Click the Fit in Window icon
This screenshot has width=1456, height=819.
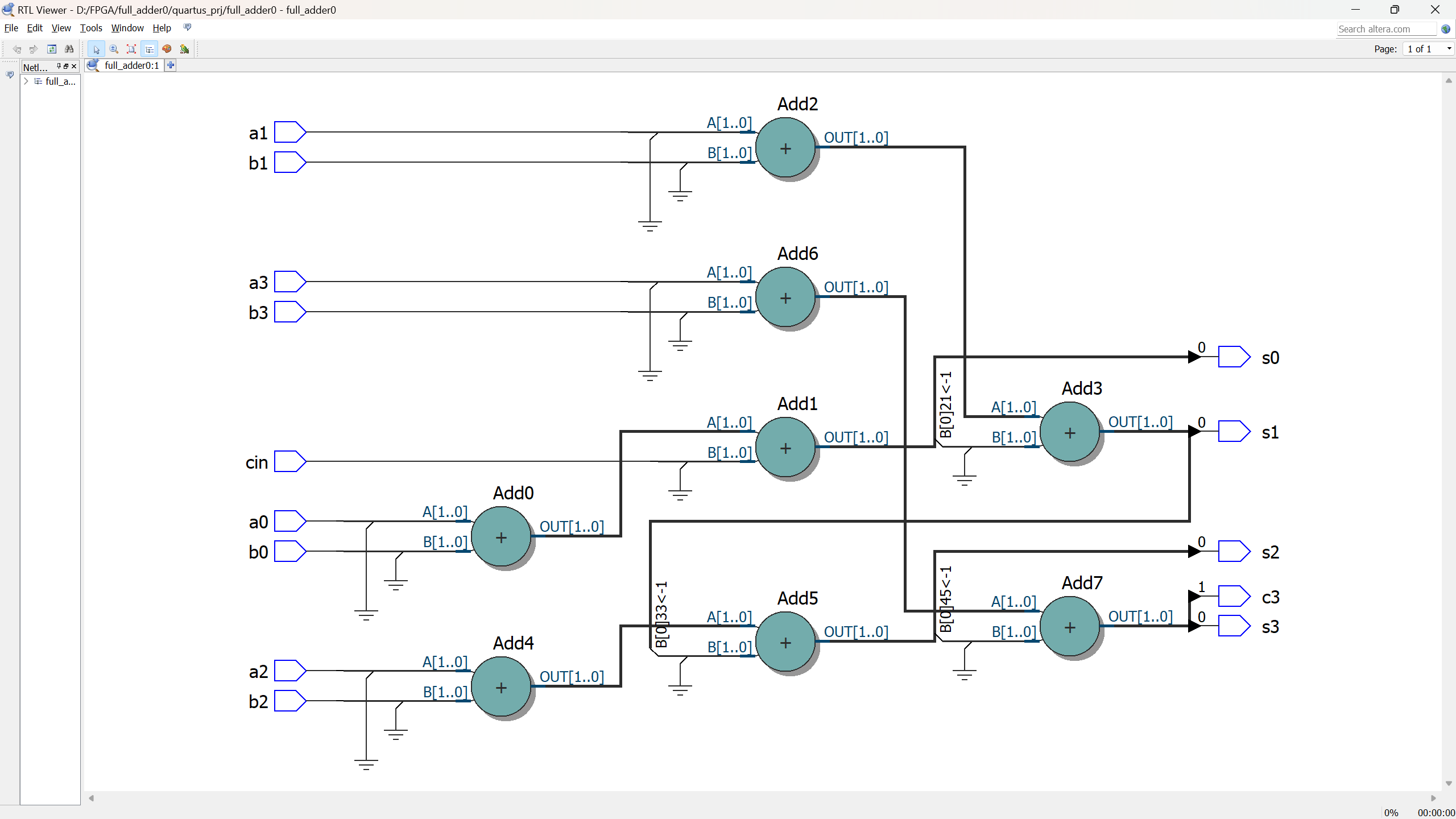pos(131,49)
